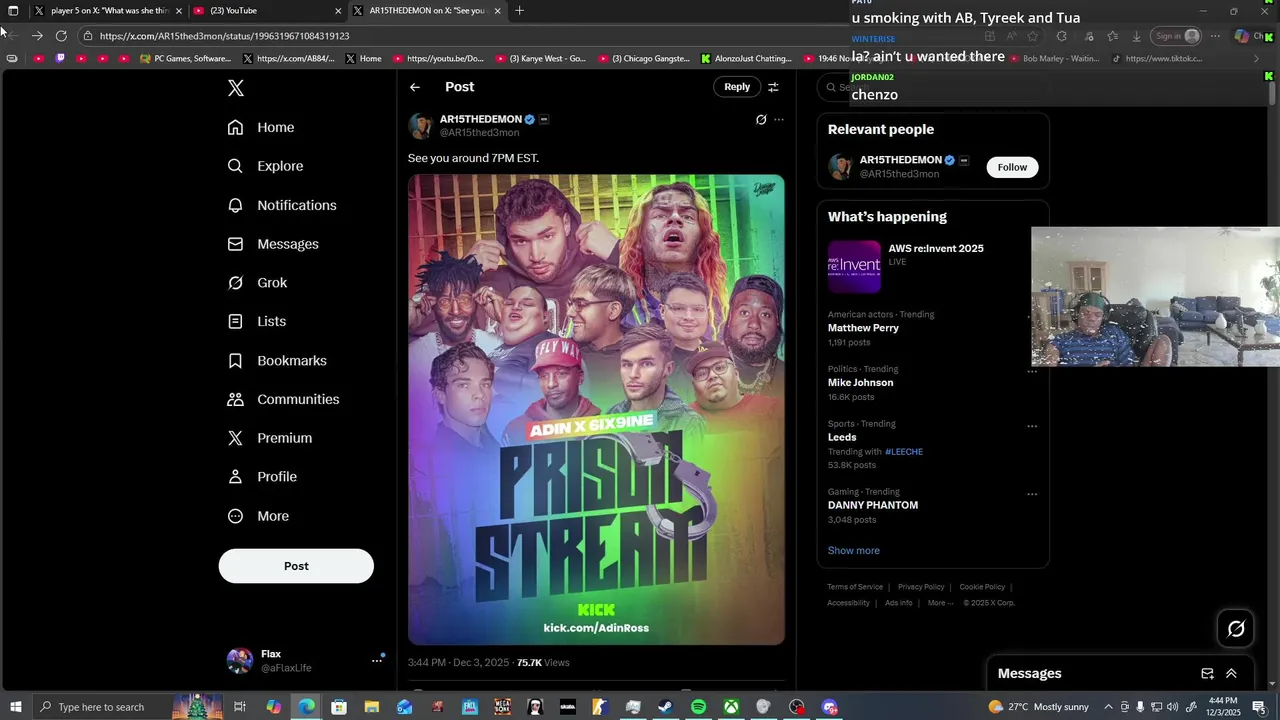Open the AlonzoJust Chatting Kick bookmark
The width and height of the screenshot is (1280, 720).
pos(746,59)
